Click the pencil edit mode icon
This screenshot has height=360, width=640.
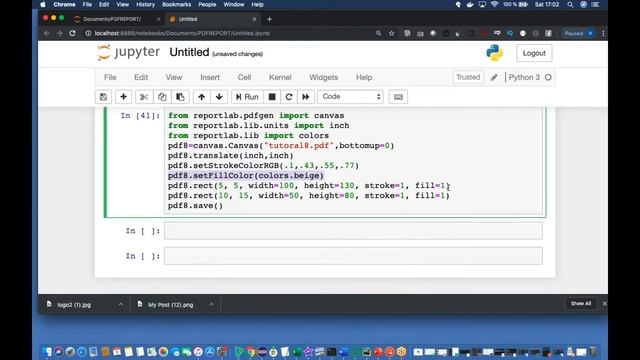pos(494,77)
